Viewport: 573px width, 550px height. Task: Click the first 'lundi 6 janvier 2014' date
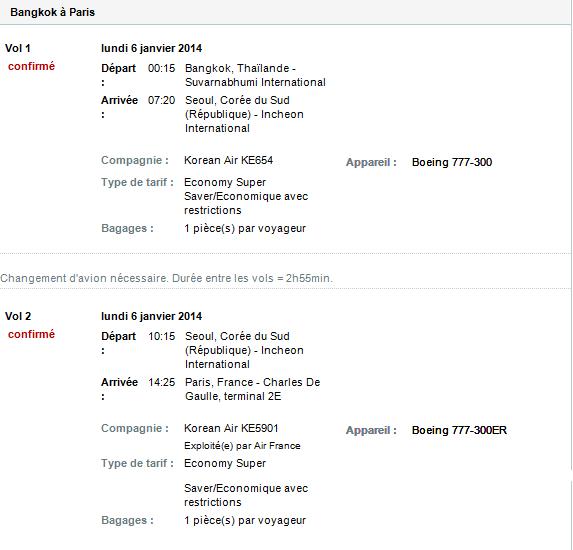click(151, 48)
